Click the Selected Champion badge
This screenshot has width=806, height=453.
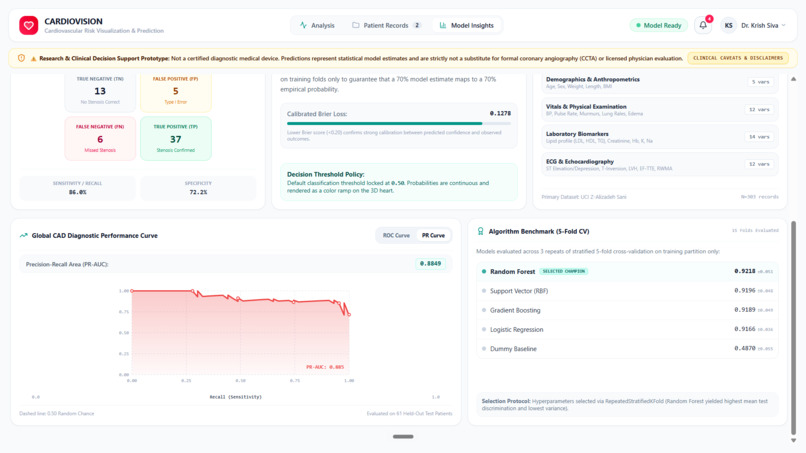point(564,271)
